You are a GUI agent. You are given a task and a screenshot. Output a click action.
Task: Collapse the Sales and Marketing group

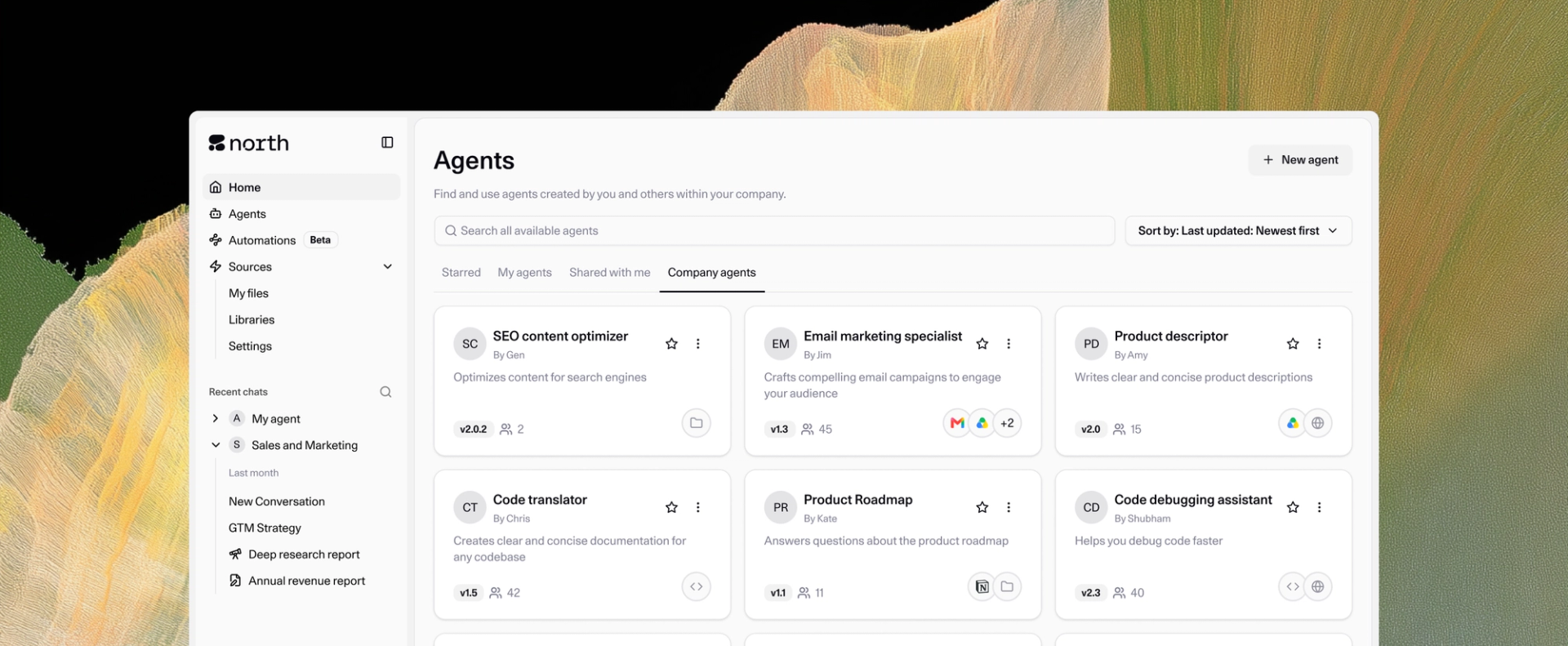[216, 445]
